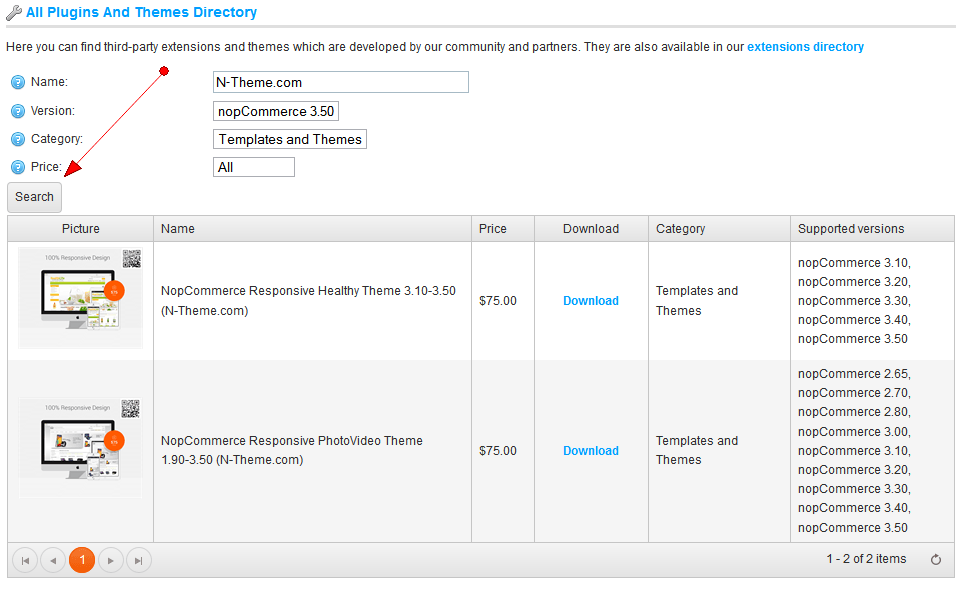Screen dimensions: 960x589
Task: Click the help icon beside Version
Action: [18, 111]
